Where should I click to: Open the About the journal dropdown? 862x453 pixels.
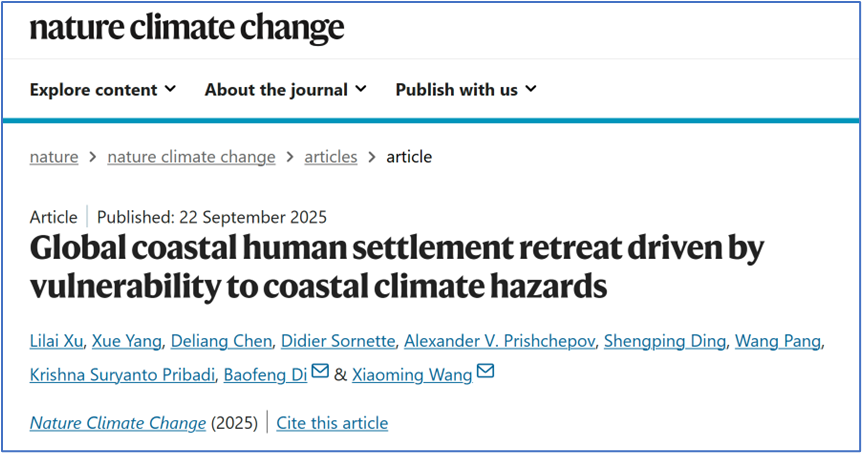pos(285,89)
